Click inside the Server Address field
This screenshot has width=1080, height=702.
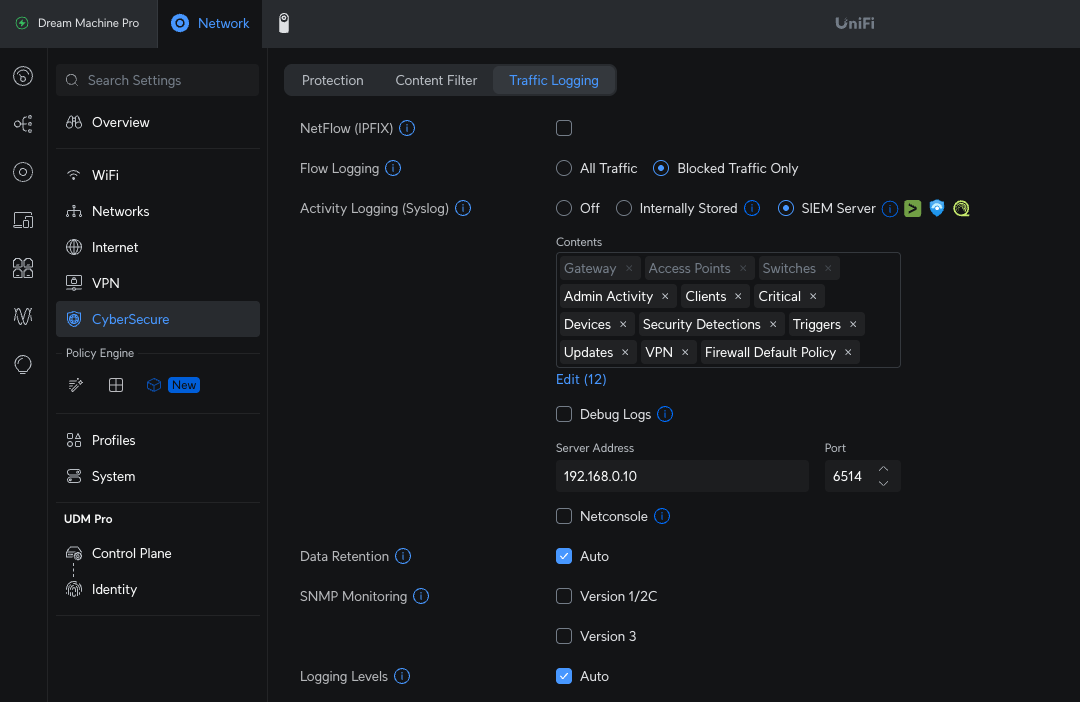click(x=682, y=476)
